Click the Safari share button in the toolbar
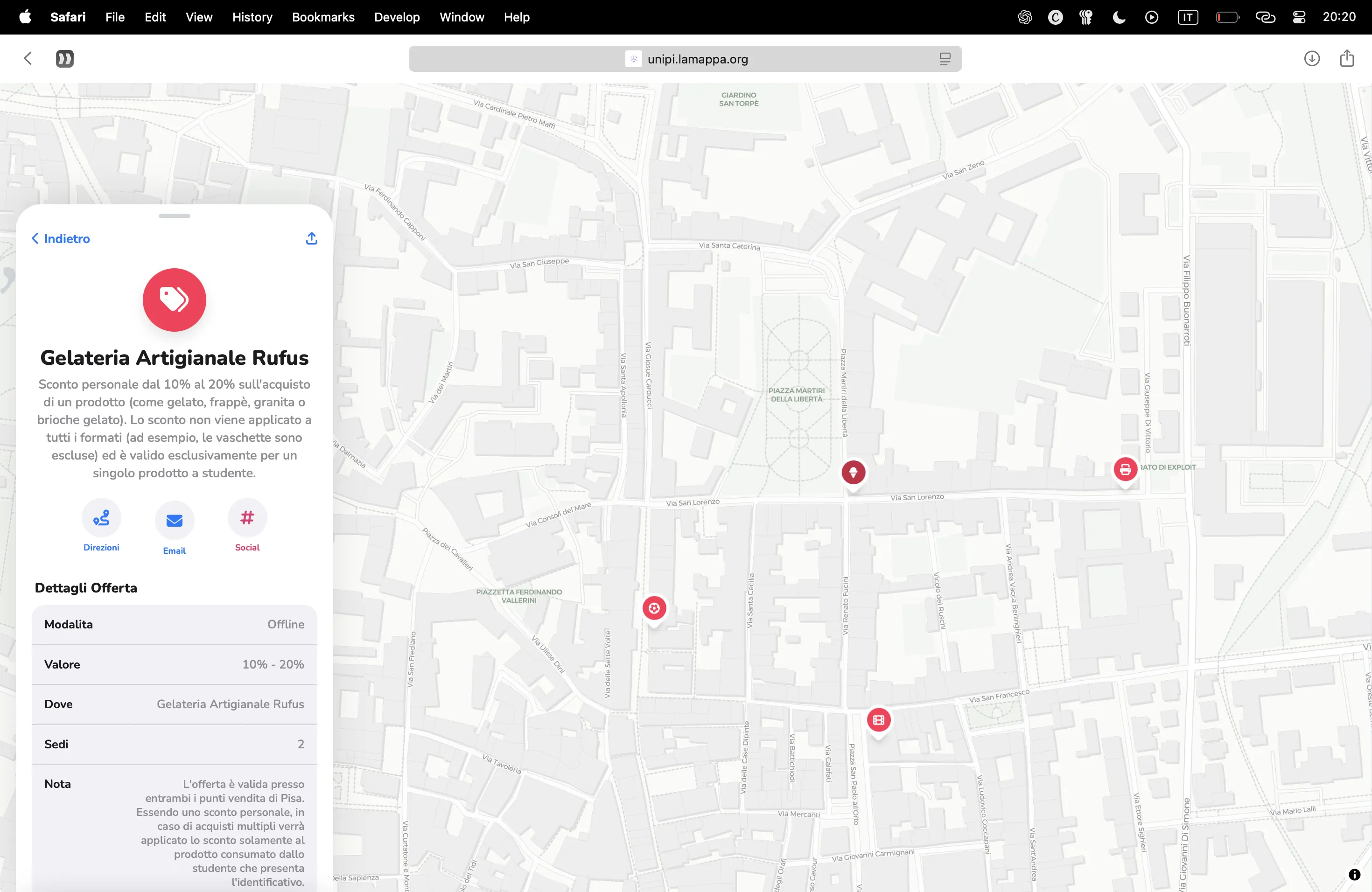1372x892 pixels. 1347,58
